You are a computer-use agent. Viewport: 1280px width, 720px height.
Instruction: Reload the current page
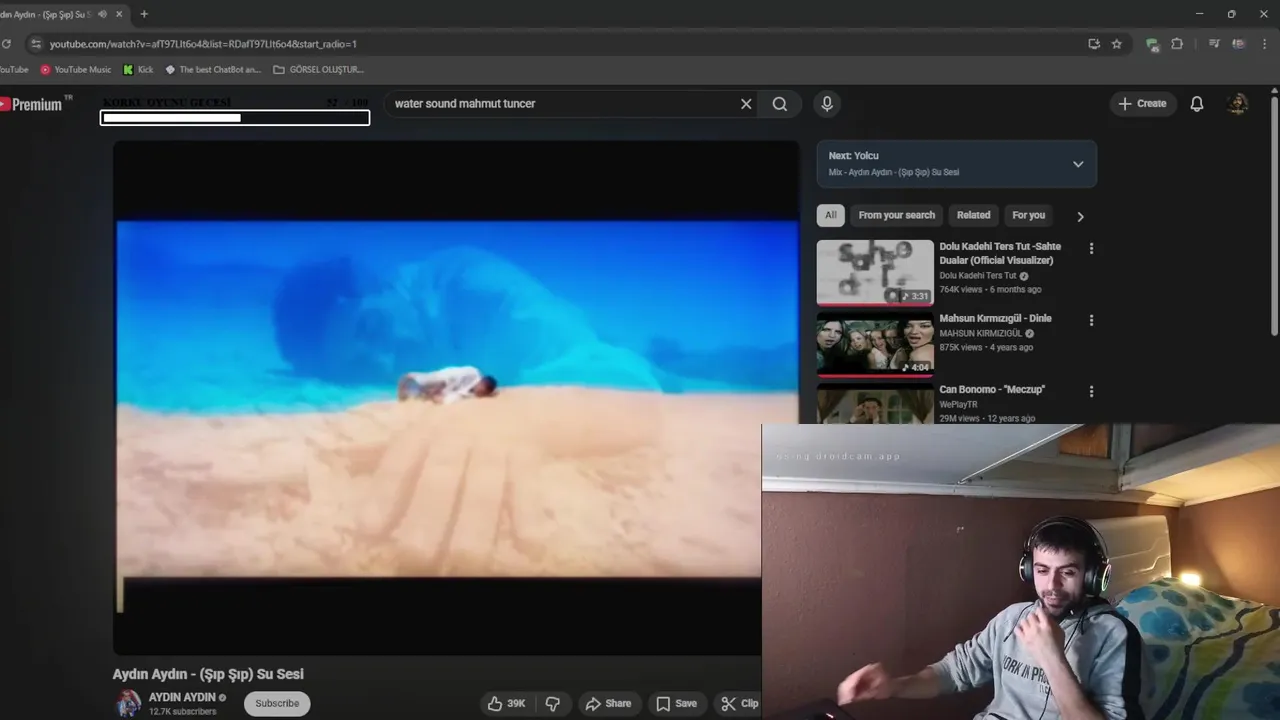click(x=6, y=44)
